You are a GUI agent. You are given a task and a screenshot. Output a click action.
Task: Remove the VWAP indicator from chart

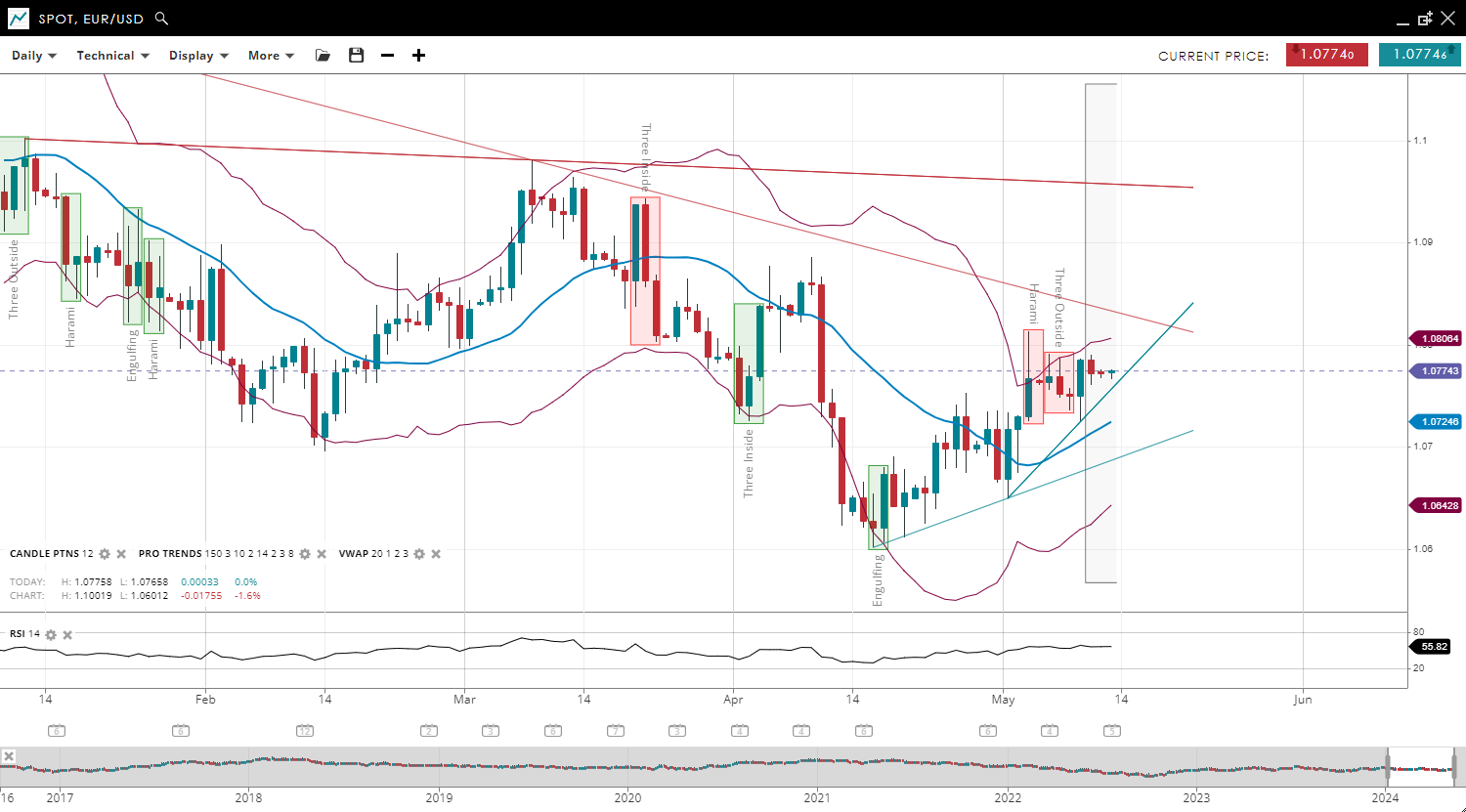(x=436, y=554)
